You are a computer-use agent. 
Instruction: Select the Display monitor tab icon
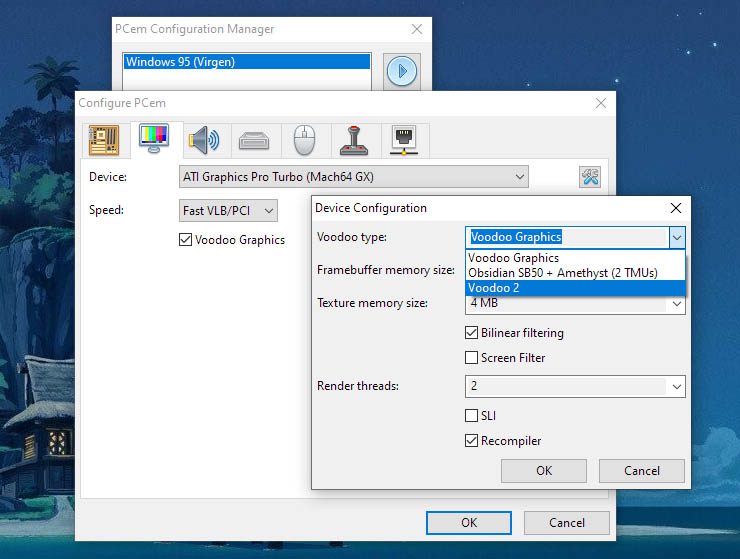(154, 138)
